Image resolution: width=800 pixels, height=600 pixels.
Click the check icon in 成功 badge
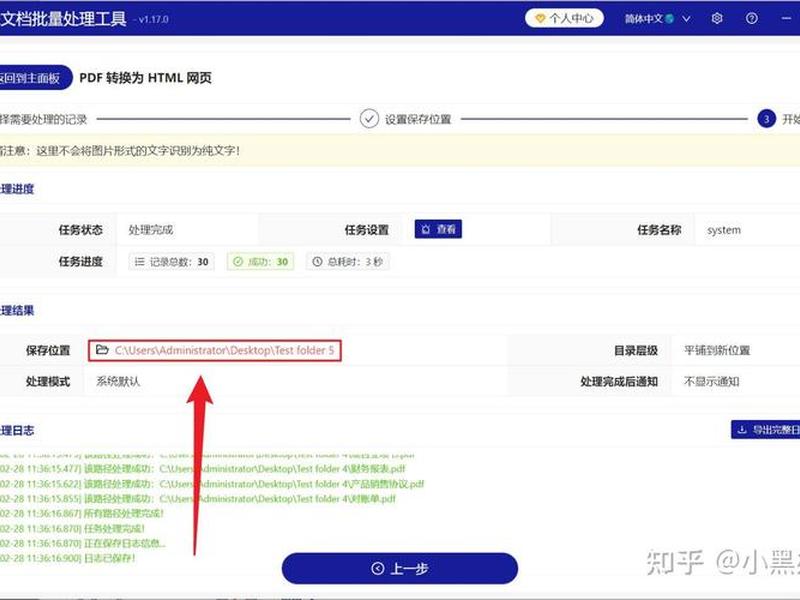(238, 261)
